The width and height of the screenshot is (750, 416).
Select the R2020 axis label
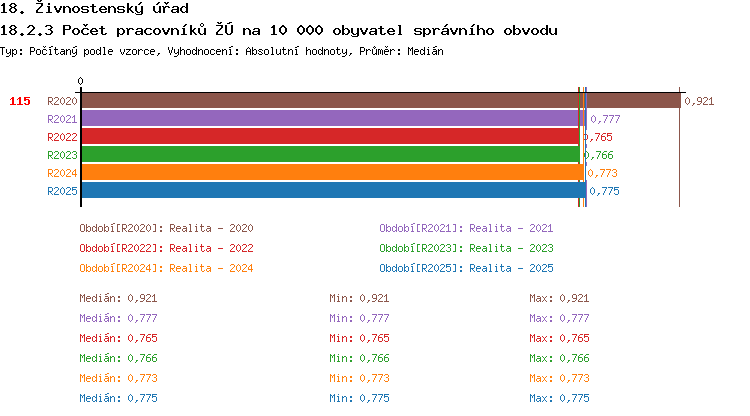(62, 101)
